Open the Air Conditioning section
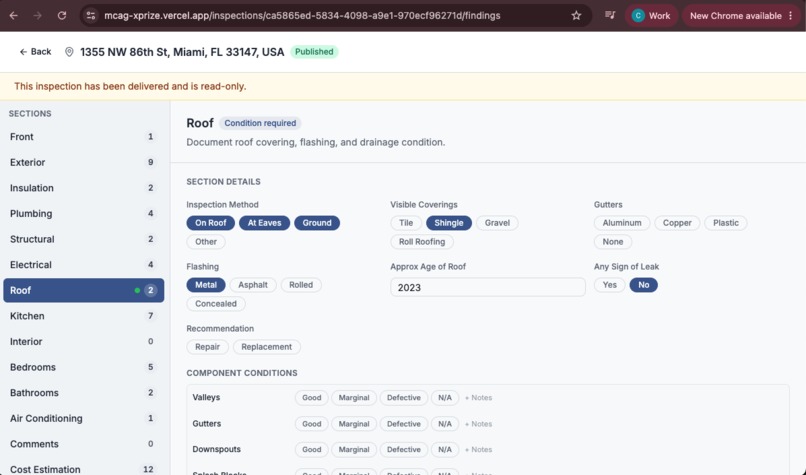Viewport: 806px width, 475px height. tap(83, 418)
